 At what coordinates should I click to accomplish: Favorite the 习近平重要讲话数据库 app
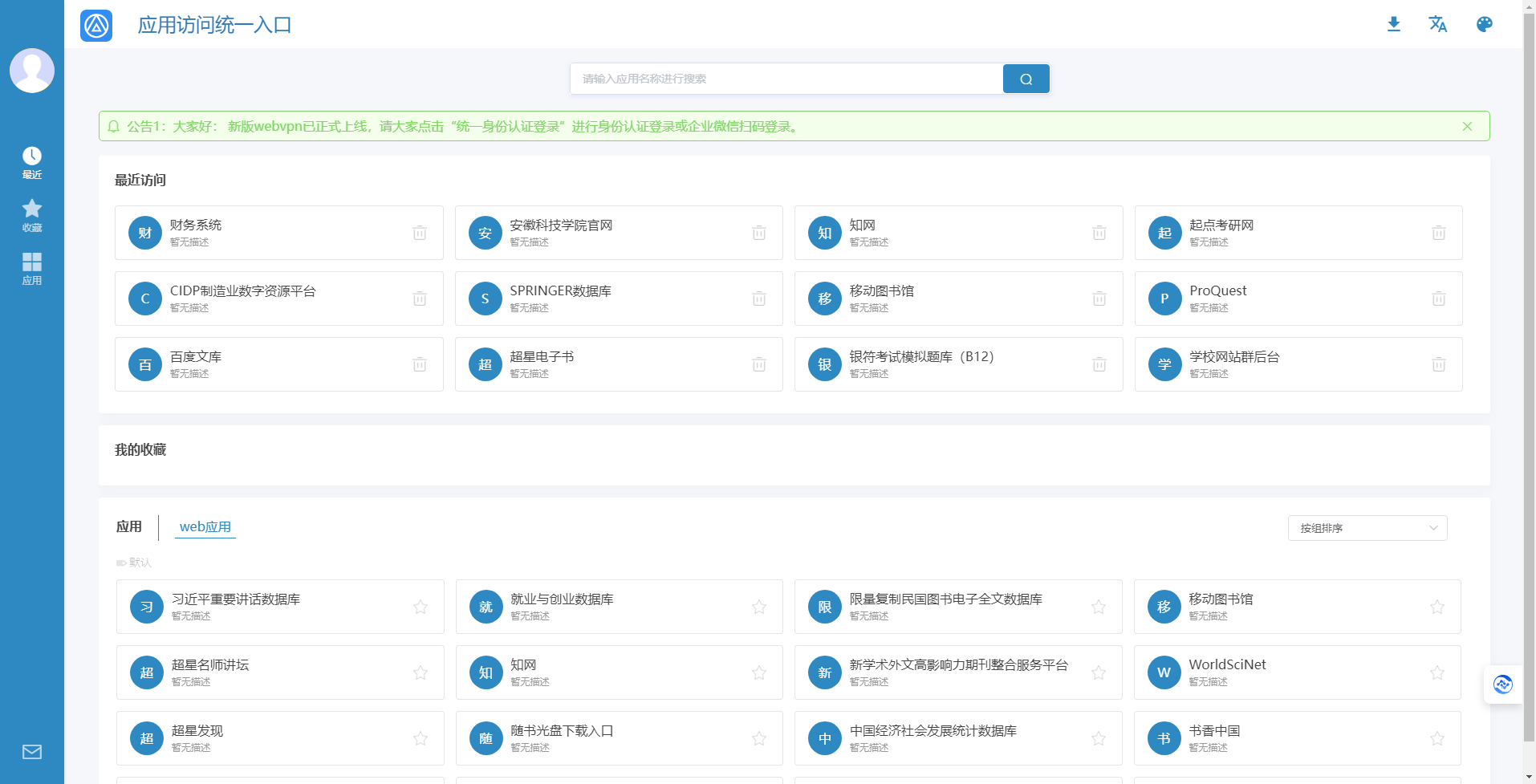pyautogui.click(x=421, y=607)
